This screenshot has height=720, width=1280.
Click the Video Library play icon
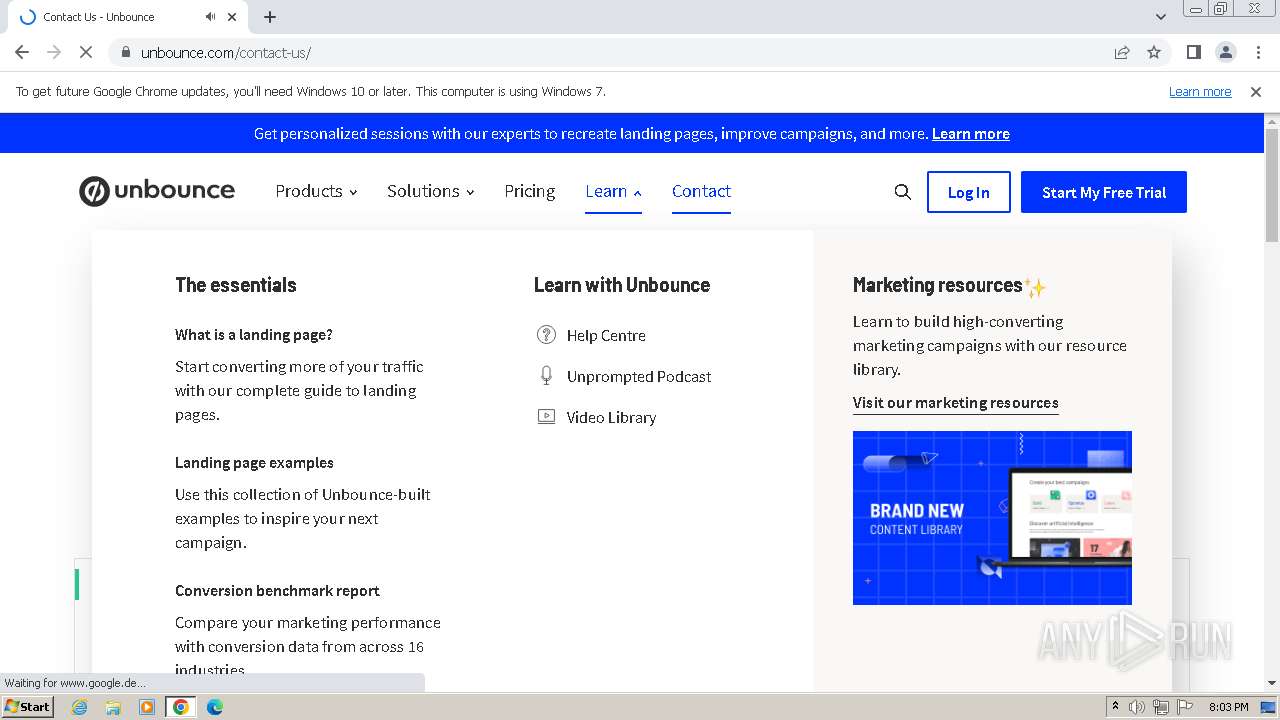click(546, 417)
